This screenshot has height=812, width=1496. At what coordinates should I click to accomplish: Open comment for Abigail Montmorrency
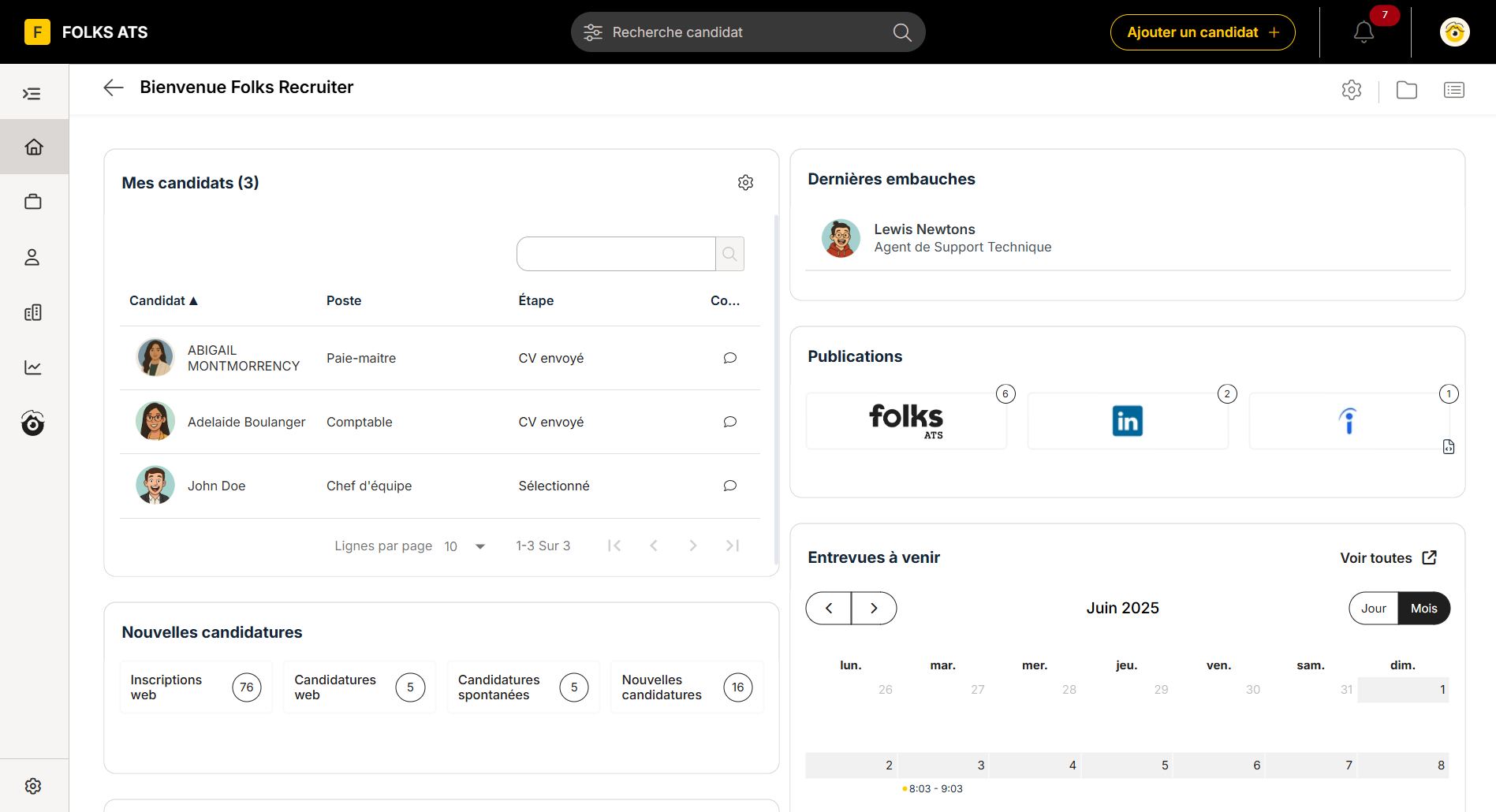(x=729, y=358)
